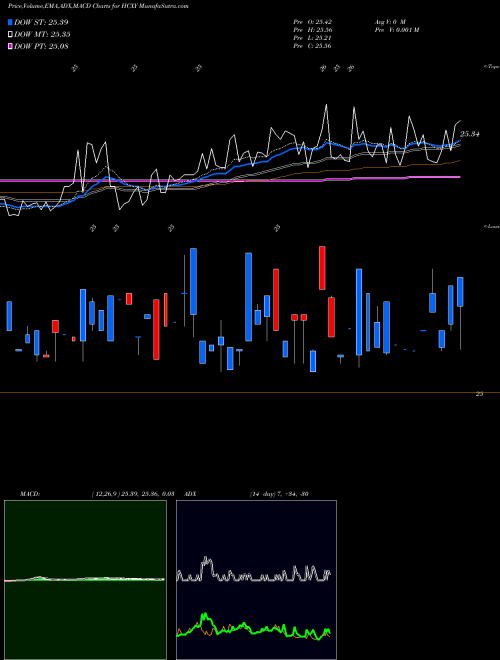This screenshot has width=500, height=660.
Task: Click the MACD parameters '(12,26,9)' text
Action: click(x=133, y=494)
